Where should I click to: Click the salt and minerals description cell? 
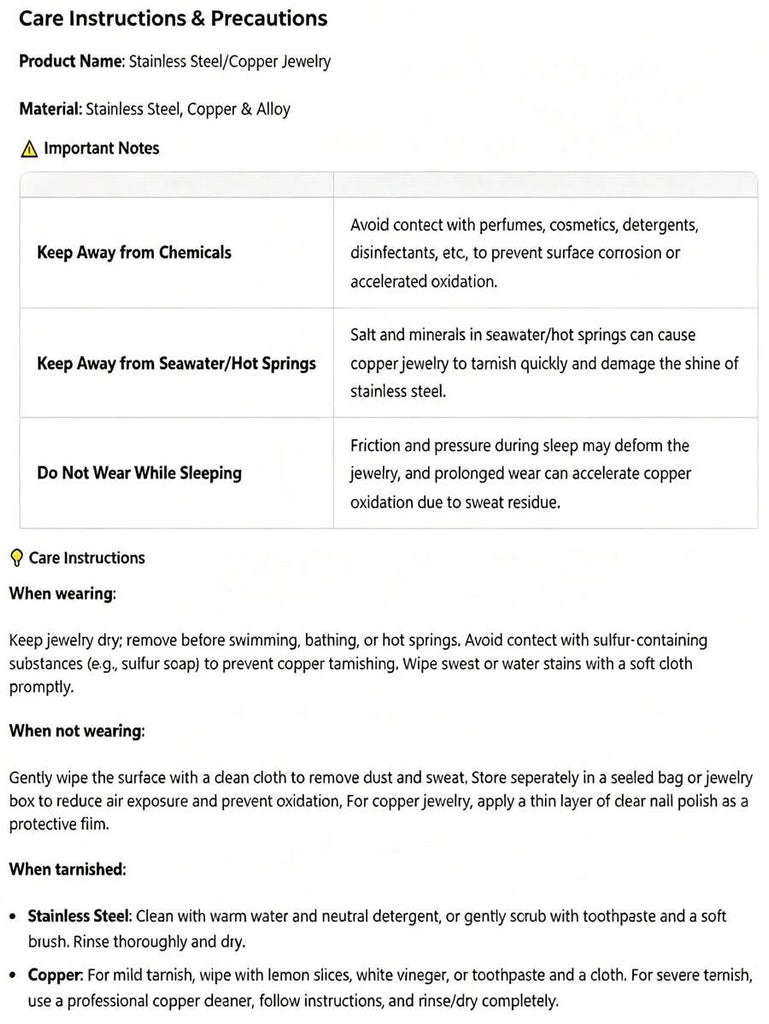(x=545, y=363)
